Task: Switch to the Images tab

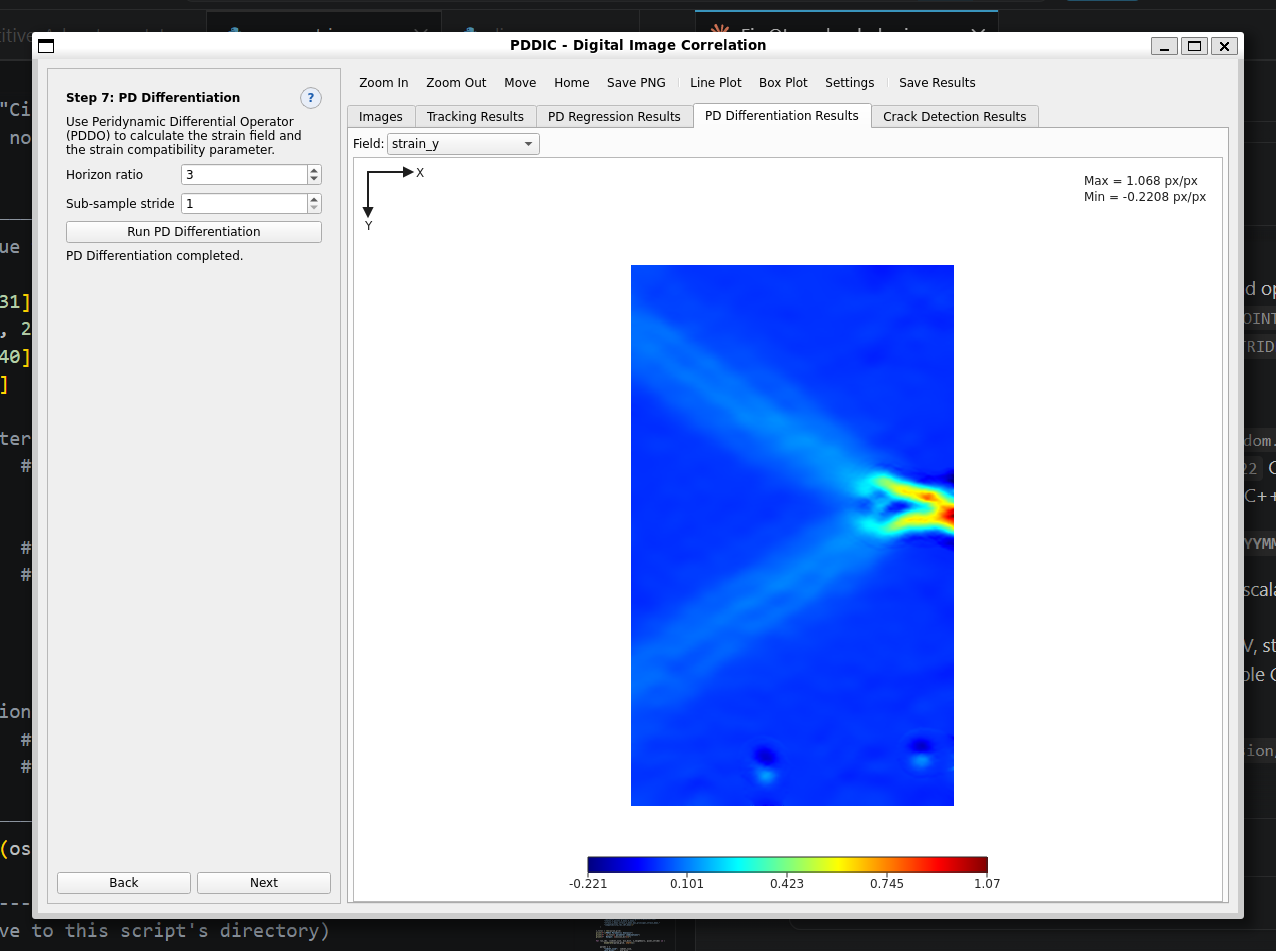Action: click(x=381, y=117)
